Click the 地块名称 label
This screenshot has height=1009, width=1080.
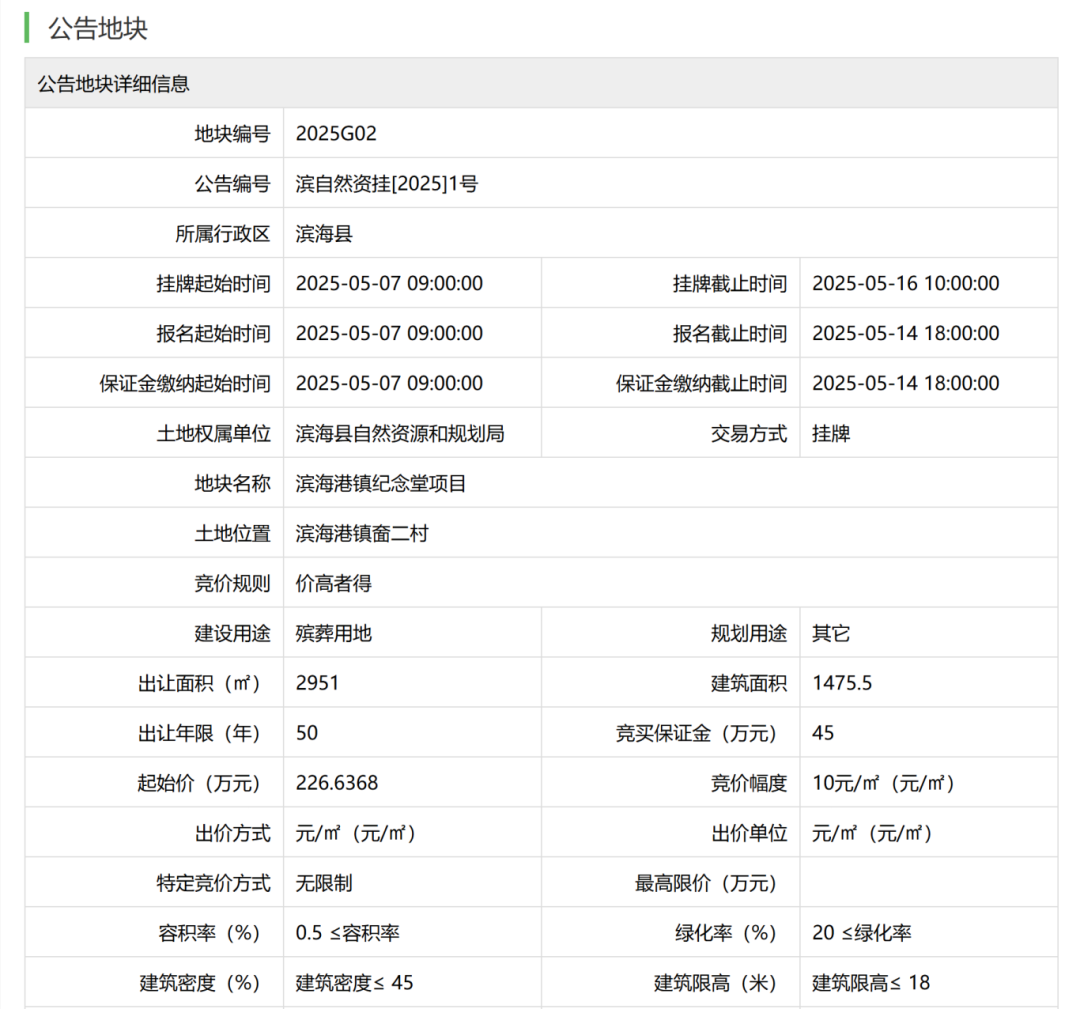click(232, 483)
